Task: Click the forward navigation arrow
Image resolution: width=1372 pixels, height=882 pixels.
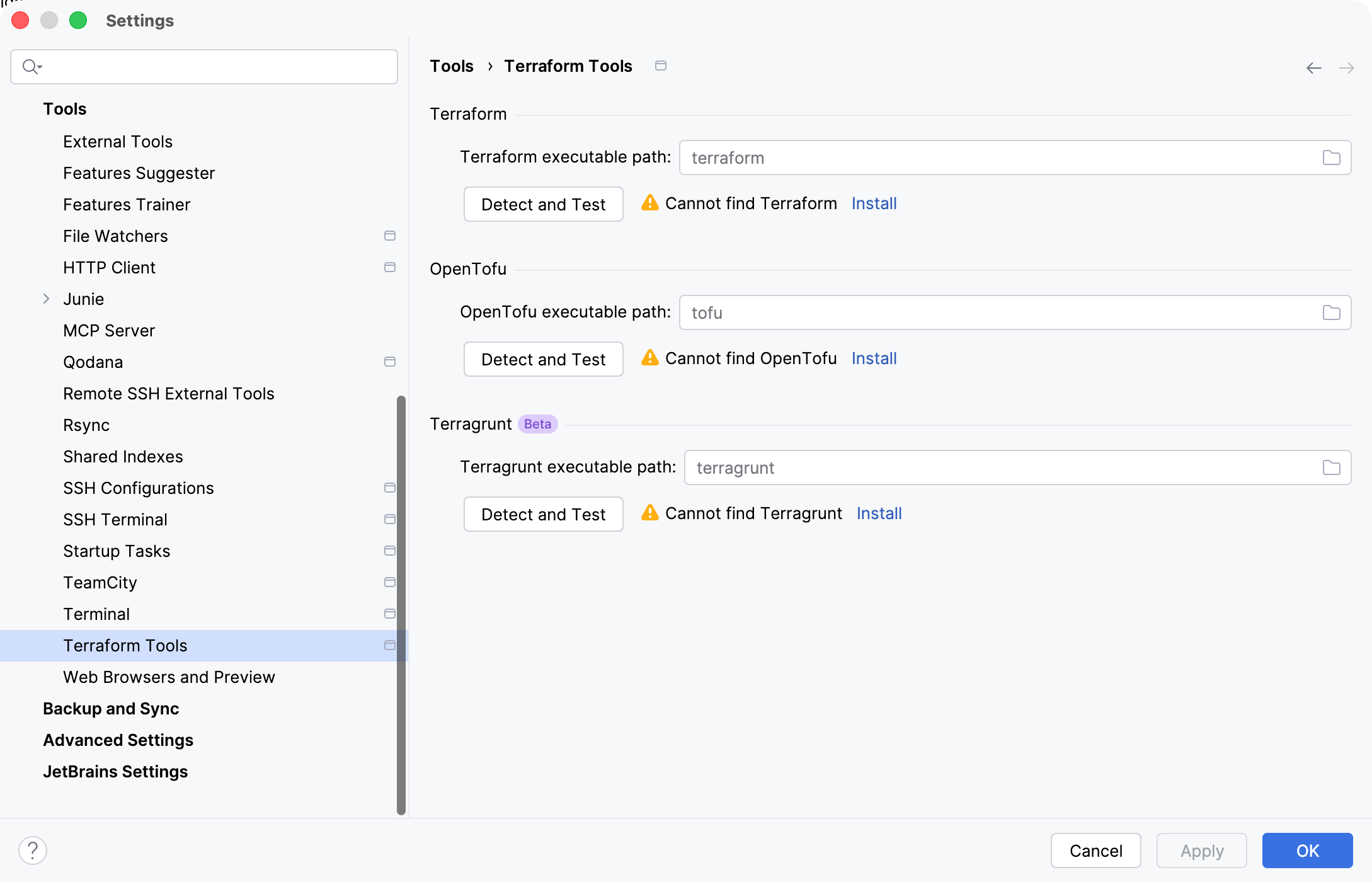Action: pyautogui.click(x=1347, y=67)
